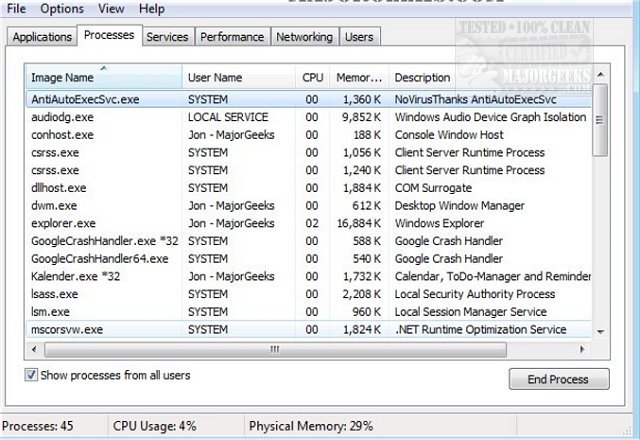
Task: Click the End Process button
Action: [x=559, y=379]
